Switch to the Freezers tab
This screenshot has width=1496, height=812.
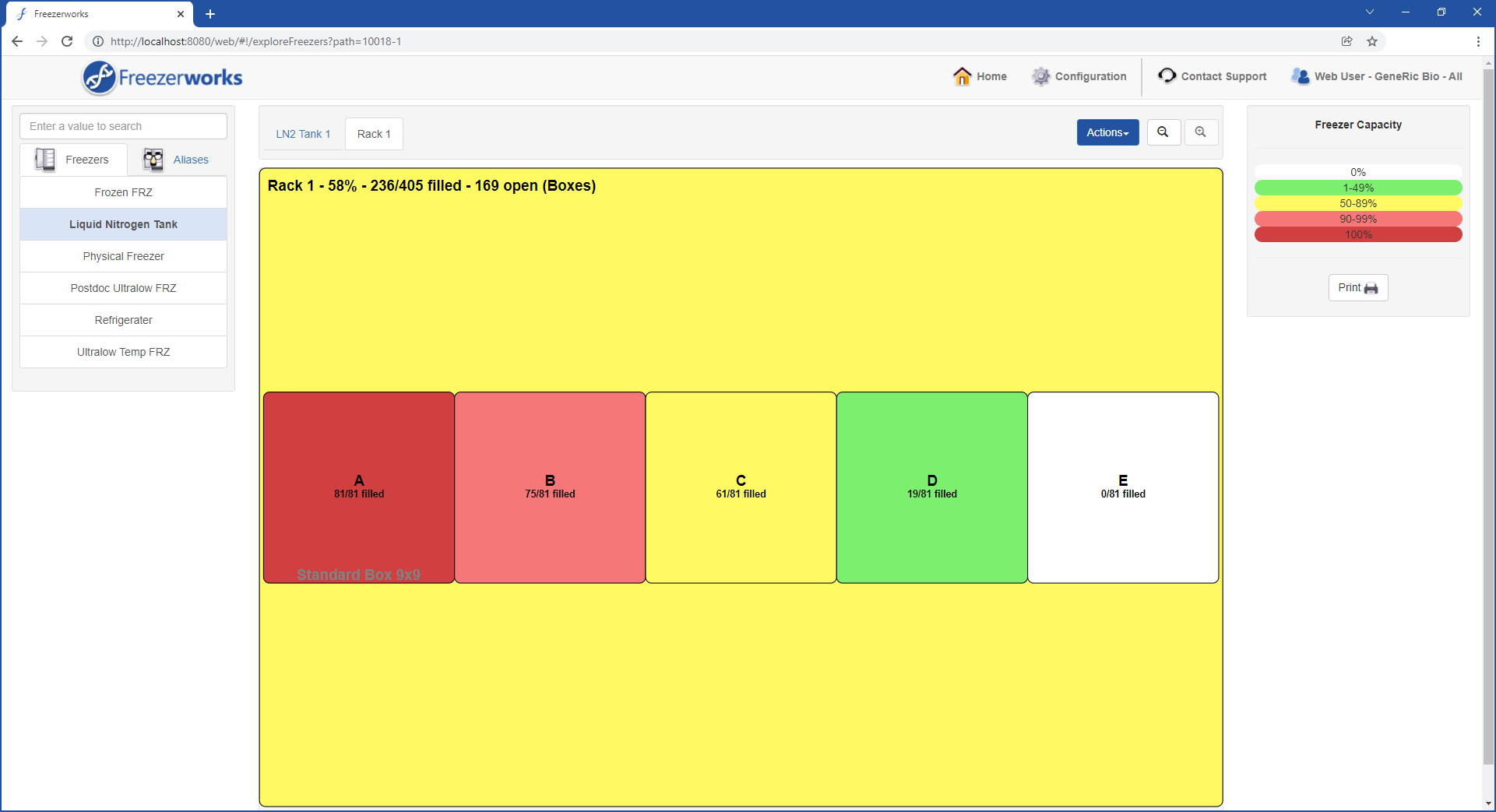tap(74, 160)
